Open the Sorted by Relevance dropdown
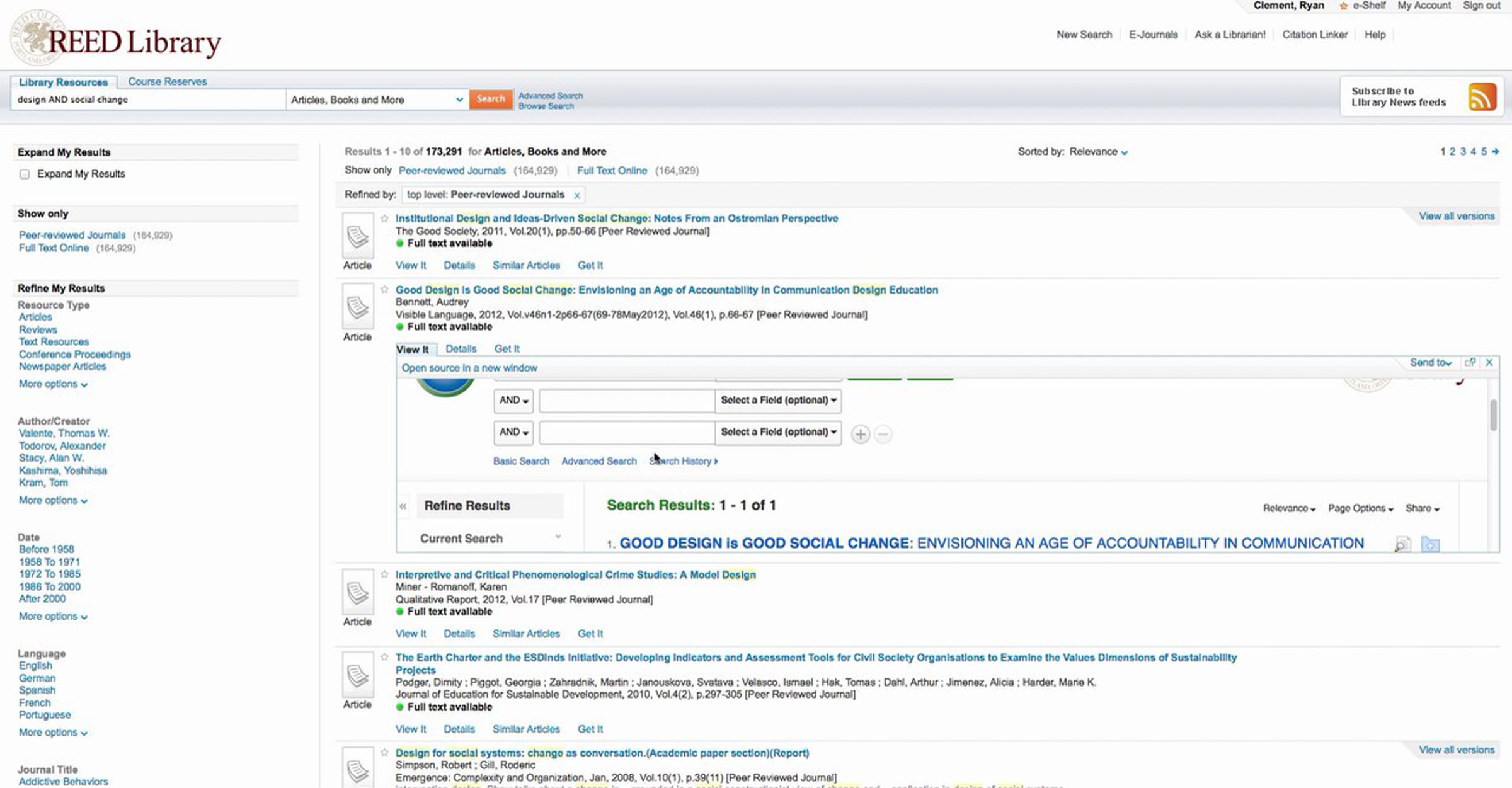Screen dimensions: 1512x788 coord(1098,152)
